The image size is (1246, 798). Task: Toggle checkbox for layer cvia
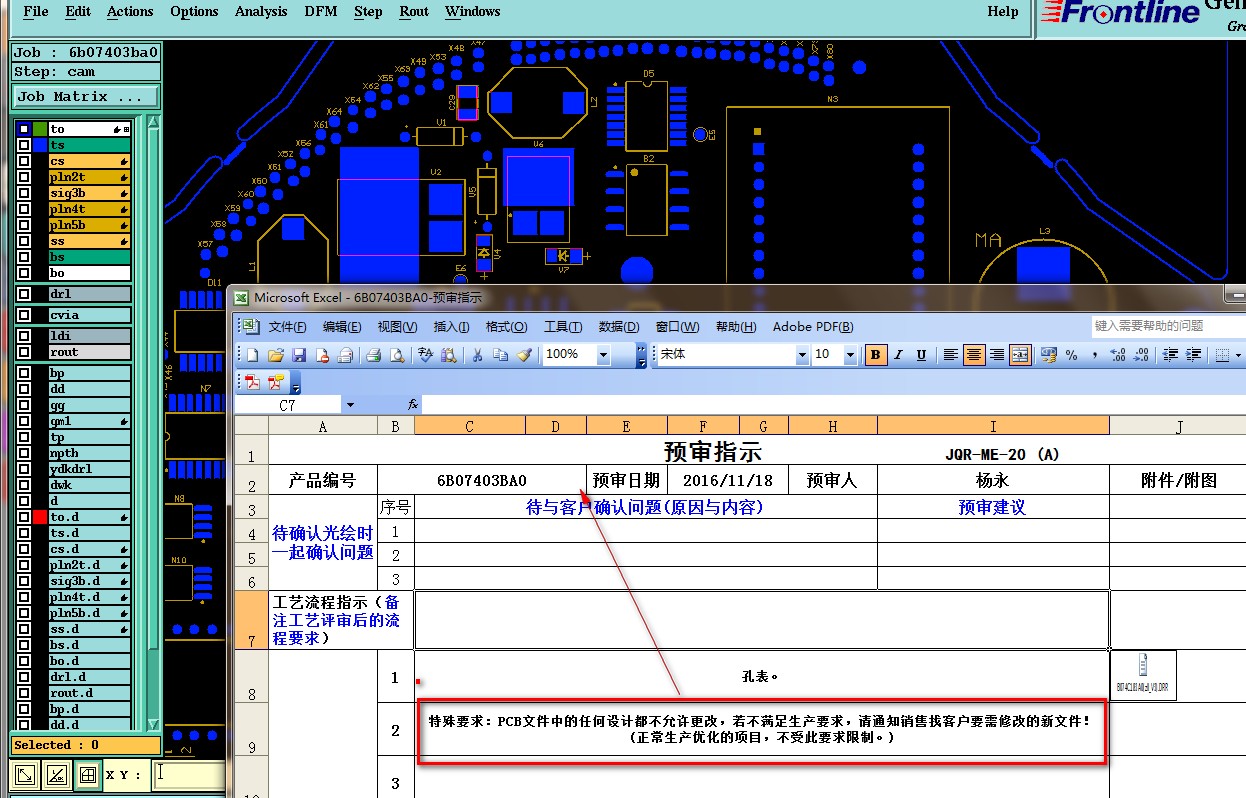click(x=23, y=315)
